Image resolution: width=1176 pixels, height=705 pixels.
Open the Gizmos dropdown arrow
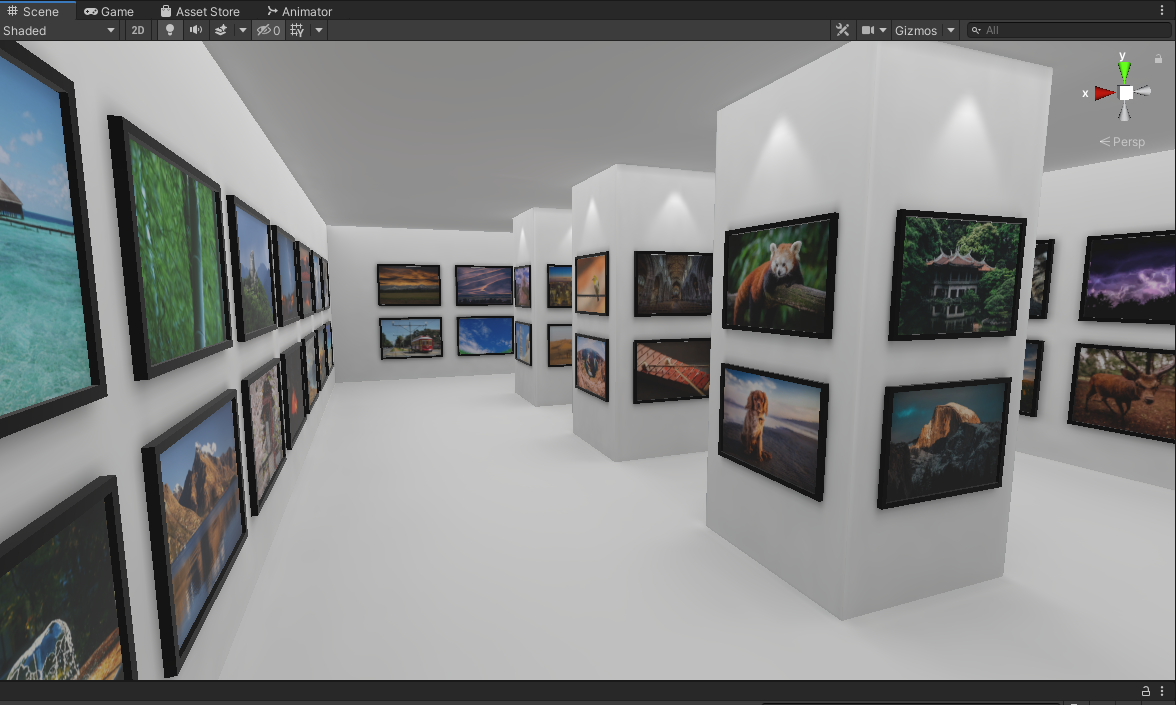[x=949, y=30]
